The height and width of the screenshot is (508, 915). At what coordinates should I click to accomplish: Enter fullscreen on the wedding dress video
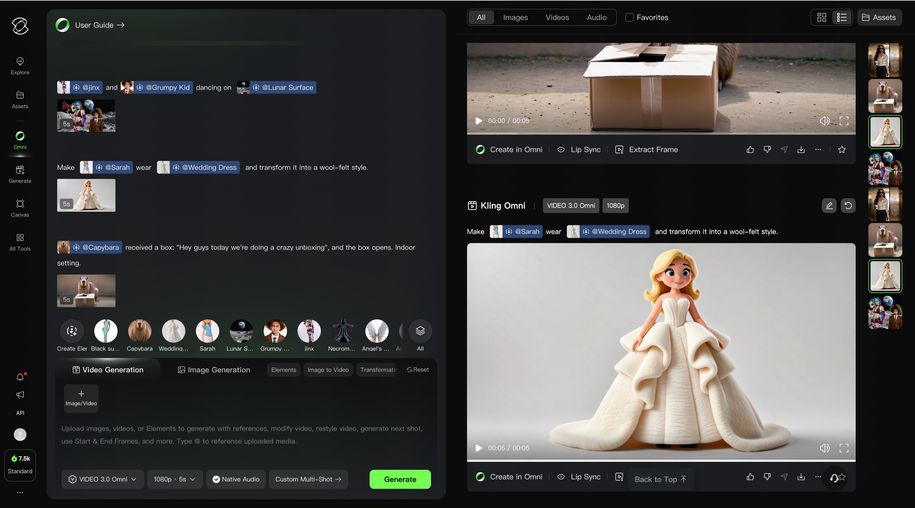coord(844,448)
